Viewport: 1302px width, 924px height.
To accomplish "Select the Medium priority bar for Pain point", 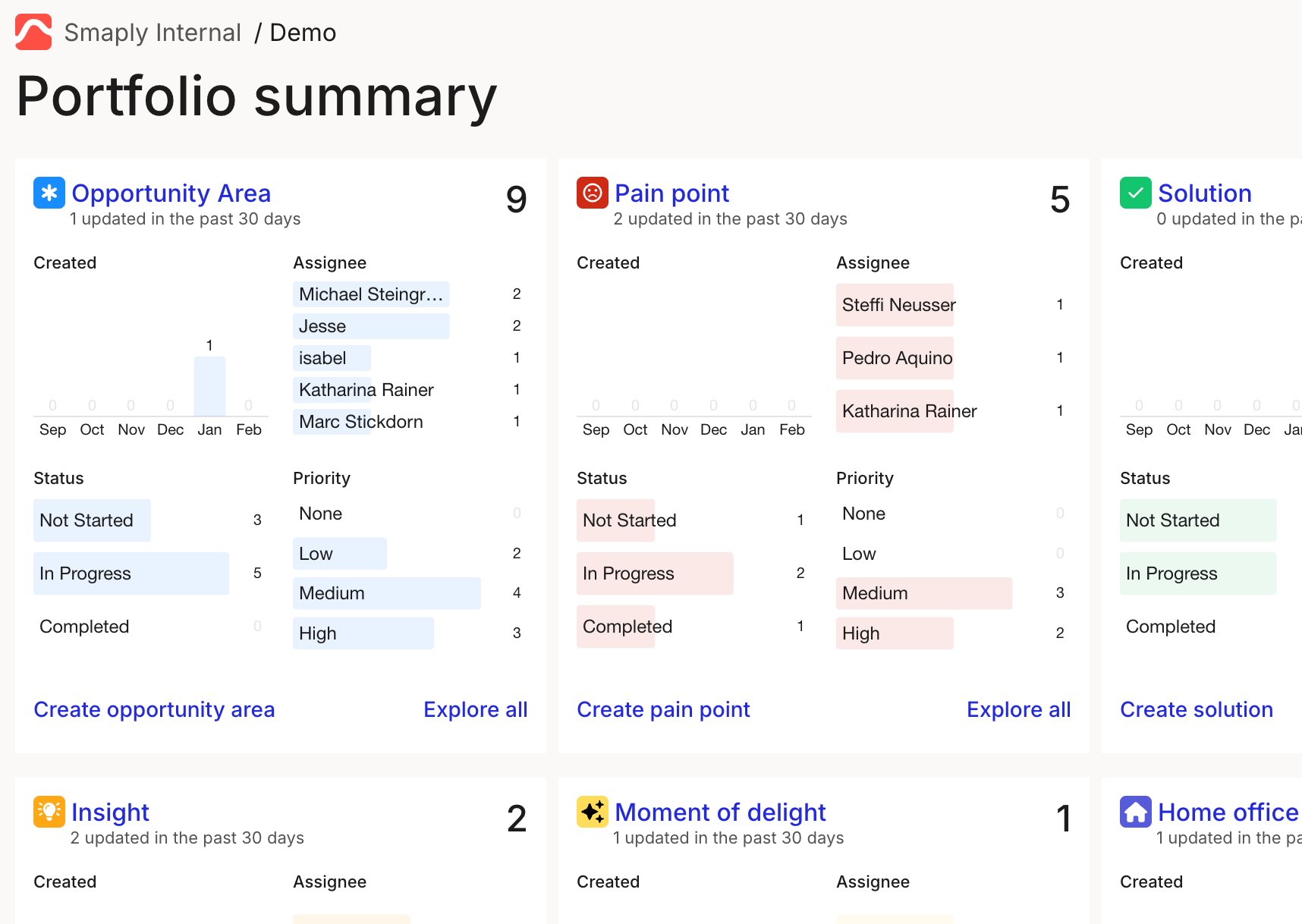I will coord(923,593).
